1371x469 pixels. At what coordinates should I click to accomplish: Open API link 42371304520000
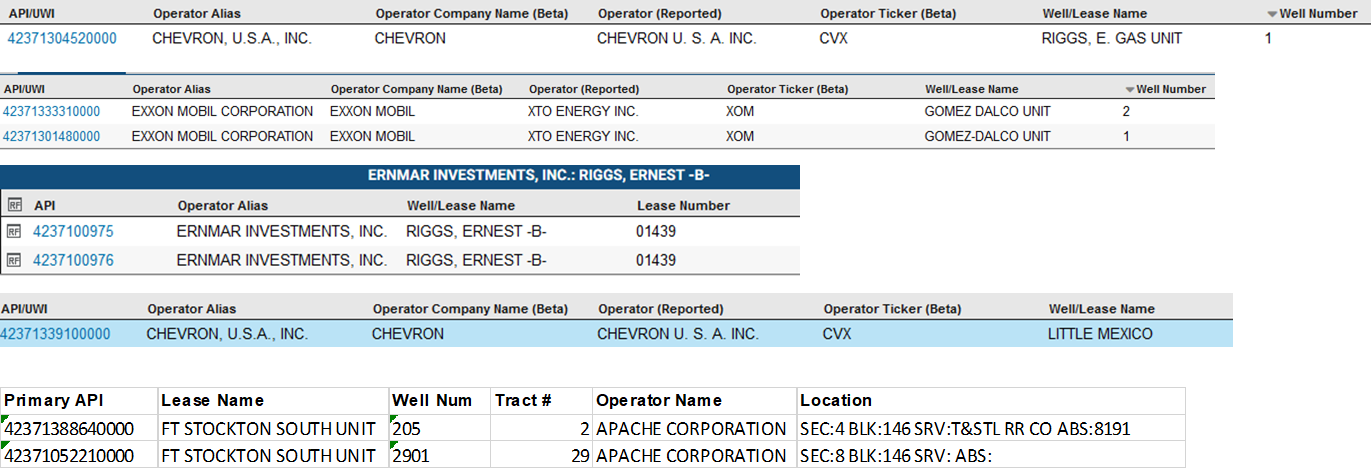tap(62, 39)
